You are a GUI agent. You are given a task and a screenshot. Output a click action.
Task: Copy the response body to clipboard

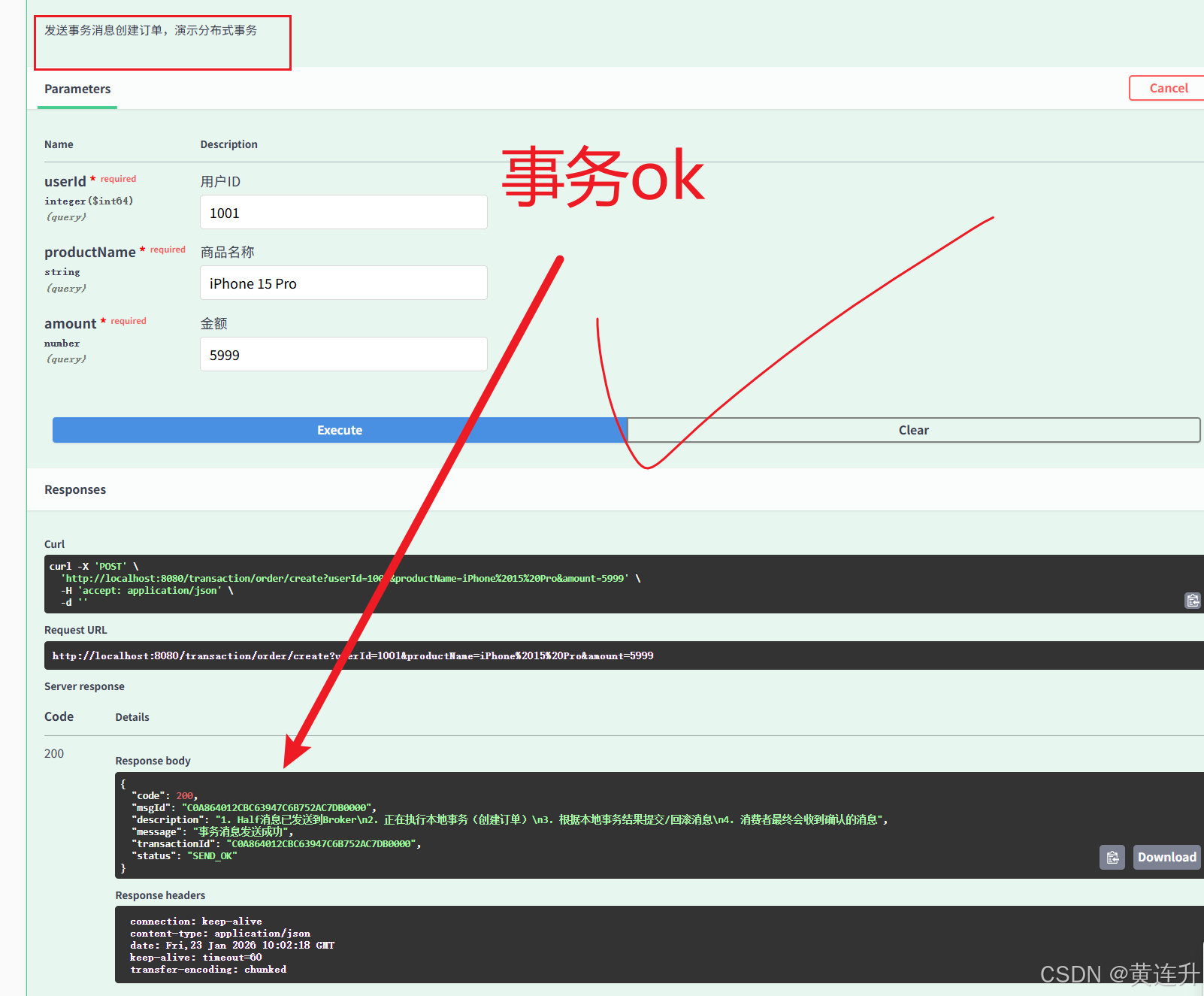pos(1112,858)
